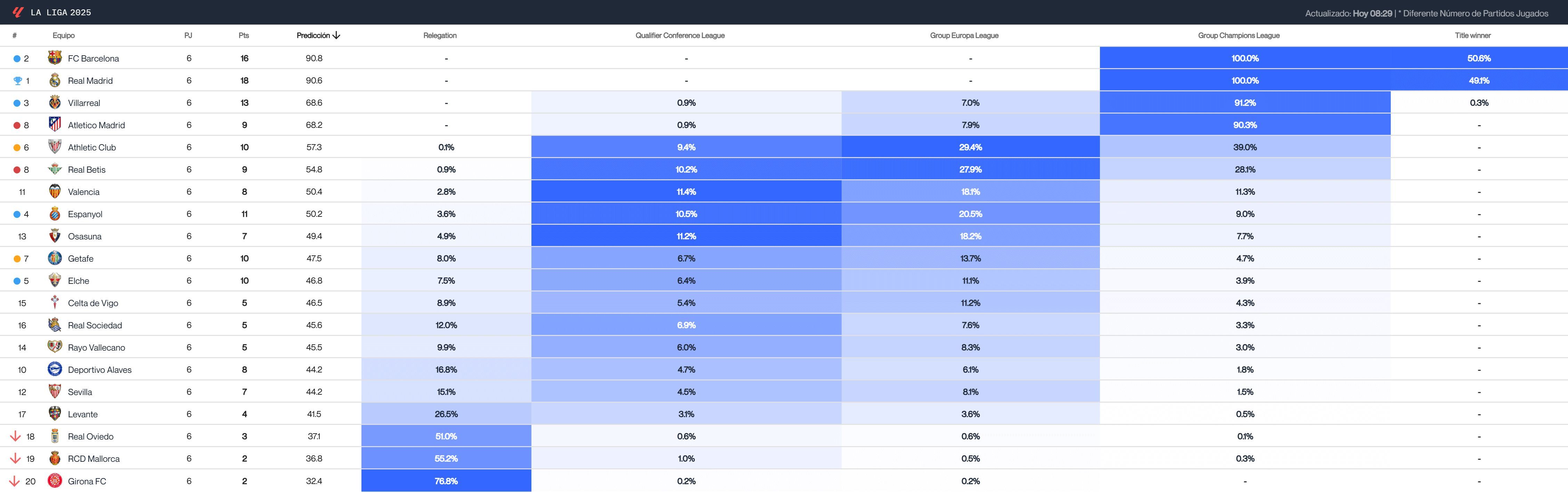Open the Villarreal club badge
Viewport: 1568px width, 492px height.
pyautogui.click(x=55, y=102)
